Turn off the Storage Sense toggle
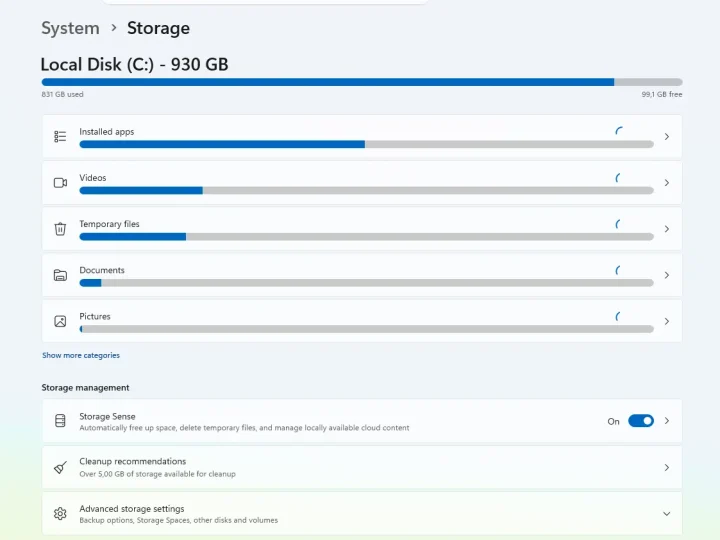The width and height of the screenshot is (720, 540). [x=641, y=421]
